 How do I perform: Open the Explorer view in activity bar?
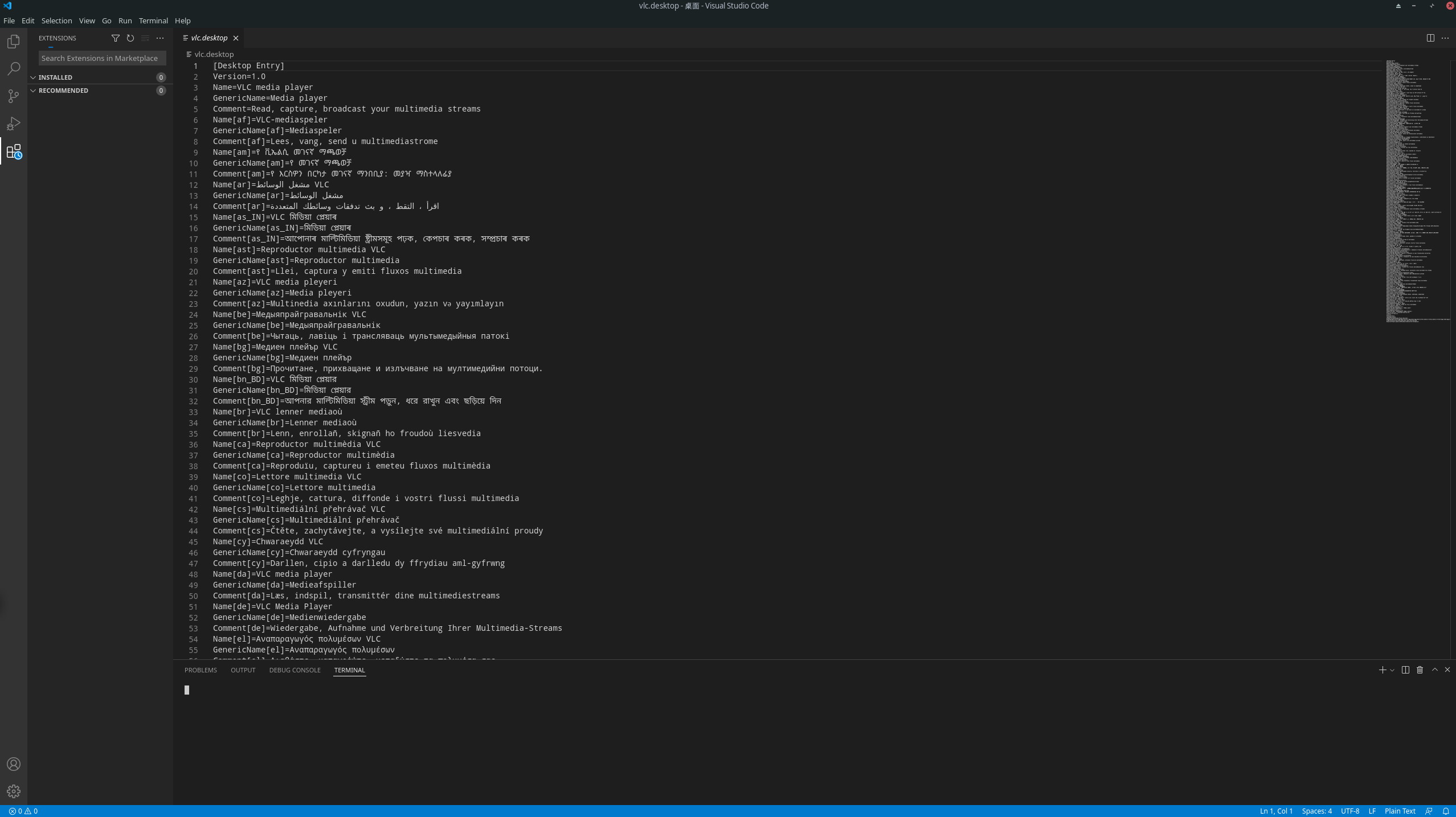[14, 42]
